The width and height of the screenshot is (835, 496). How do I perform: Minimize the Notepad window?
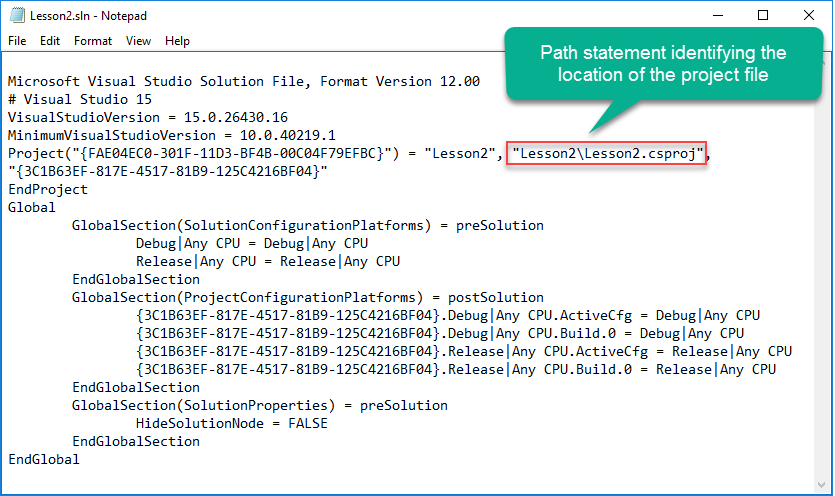pyautogui.click(x=718, y=15)
